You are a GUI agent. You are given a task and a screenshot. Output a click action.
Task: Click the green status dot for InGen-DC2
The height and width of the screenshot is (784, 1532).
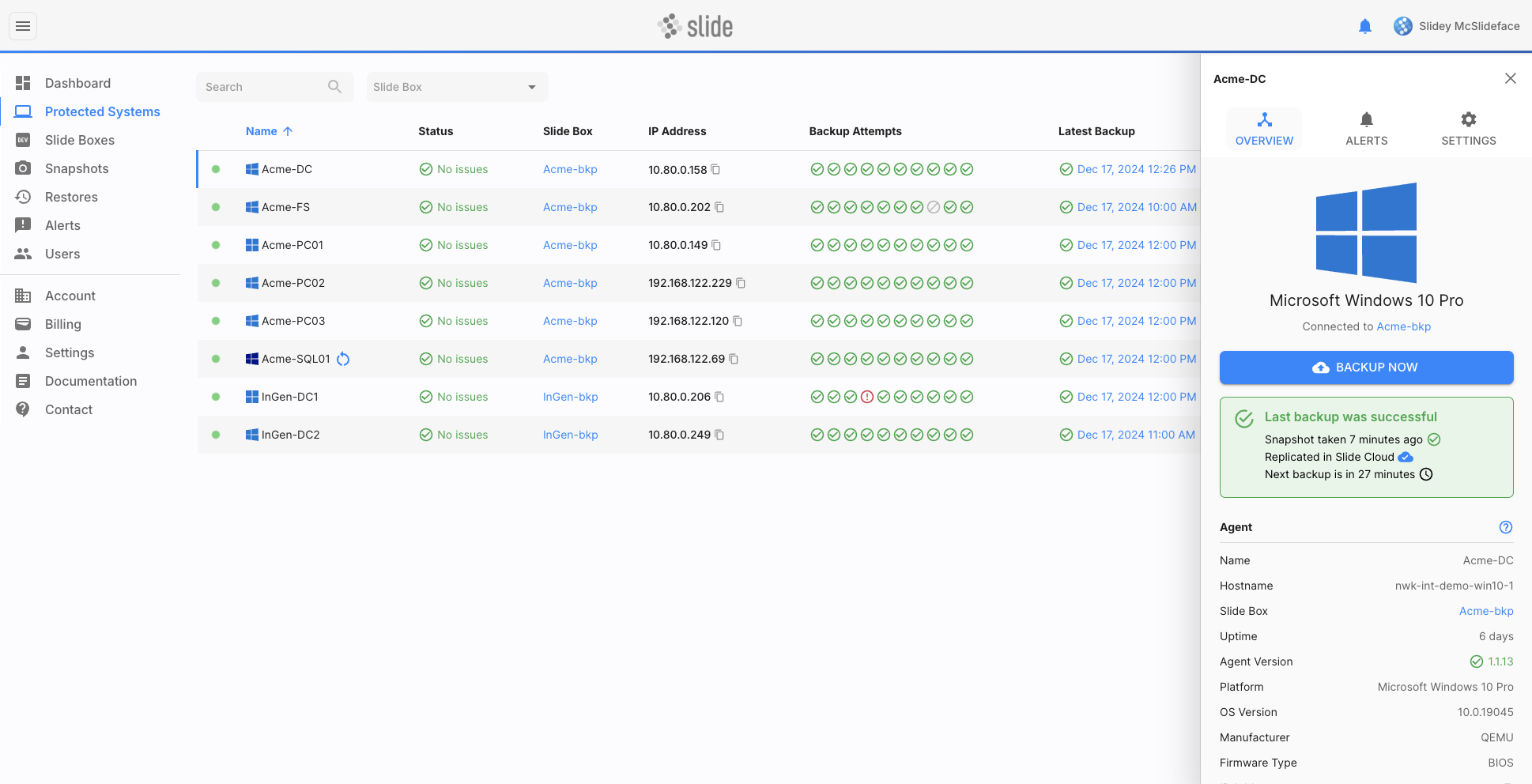pos(216,435)
